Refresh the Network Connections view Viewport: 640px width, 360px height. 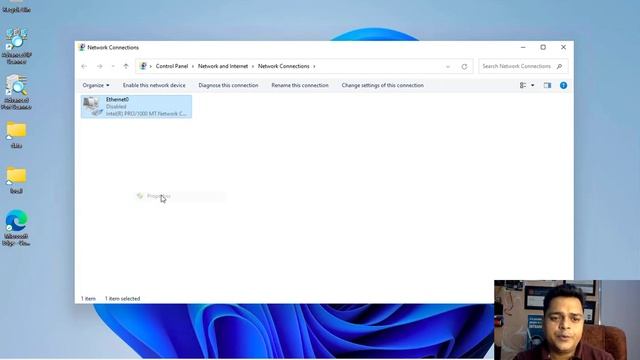464,67
